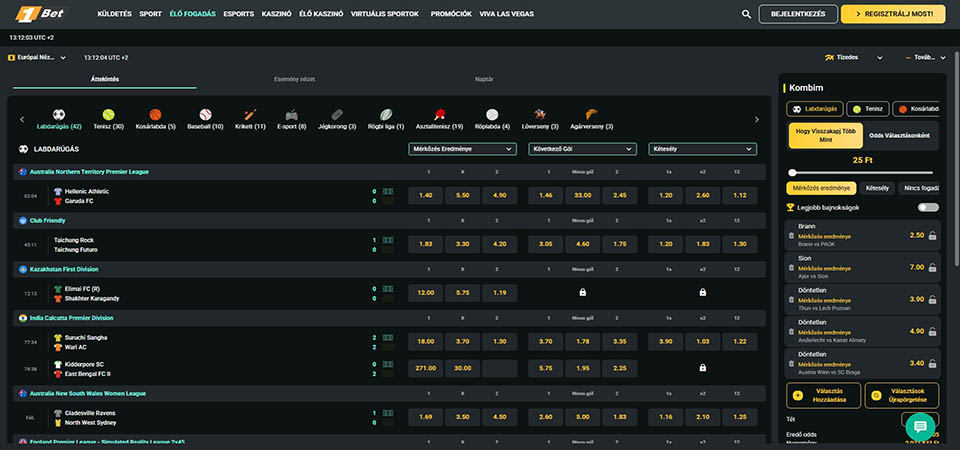Click Választás Hozzáadása button
960x450 pixels.
(823, 396)
